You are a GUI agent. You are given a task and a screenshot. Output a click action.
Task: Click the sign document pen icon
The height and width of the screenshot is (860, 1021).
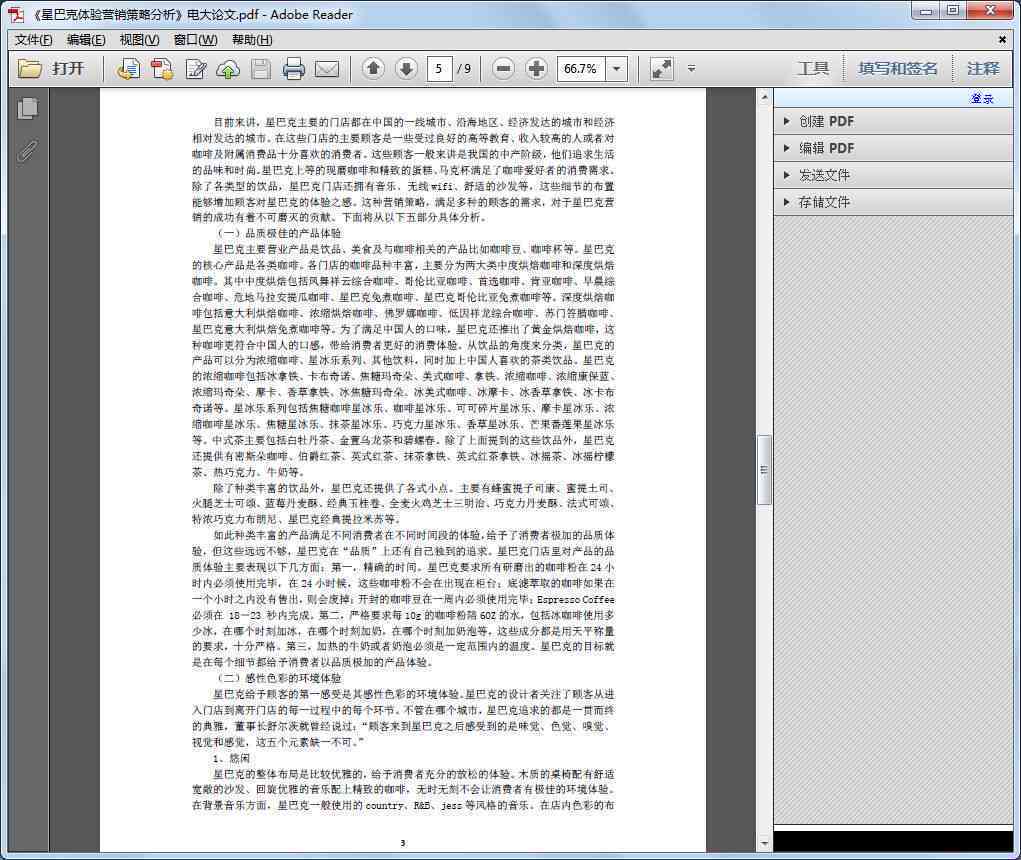click(x=195, y=68)
